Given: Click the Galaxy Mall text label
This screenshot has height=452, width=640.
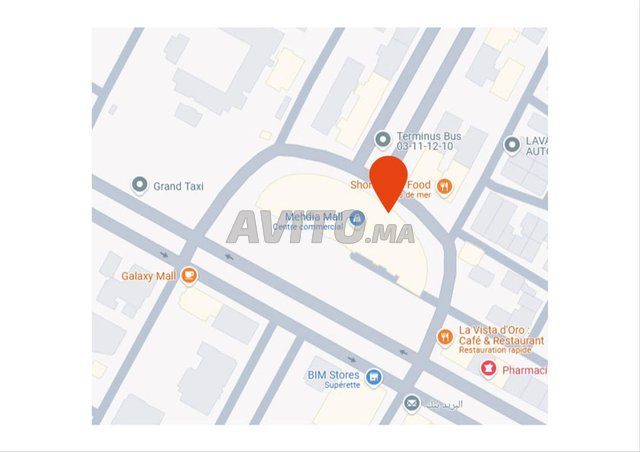Looking at the screenshot, I should (x=149, y=276).
